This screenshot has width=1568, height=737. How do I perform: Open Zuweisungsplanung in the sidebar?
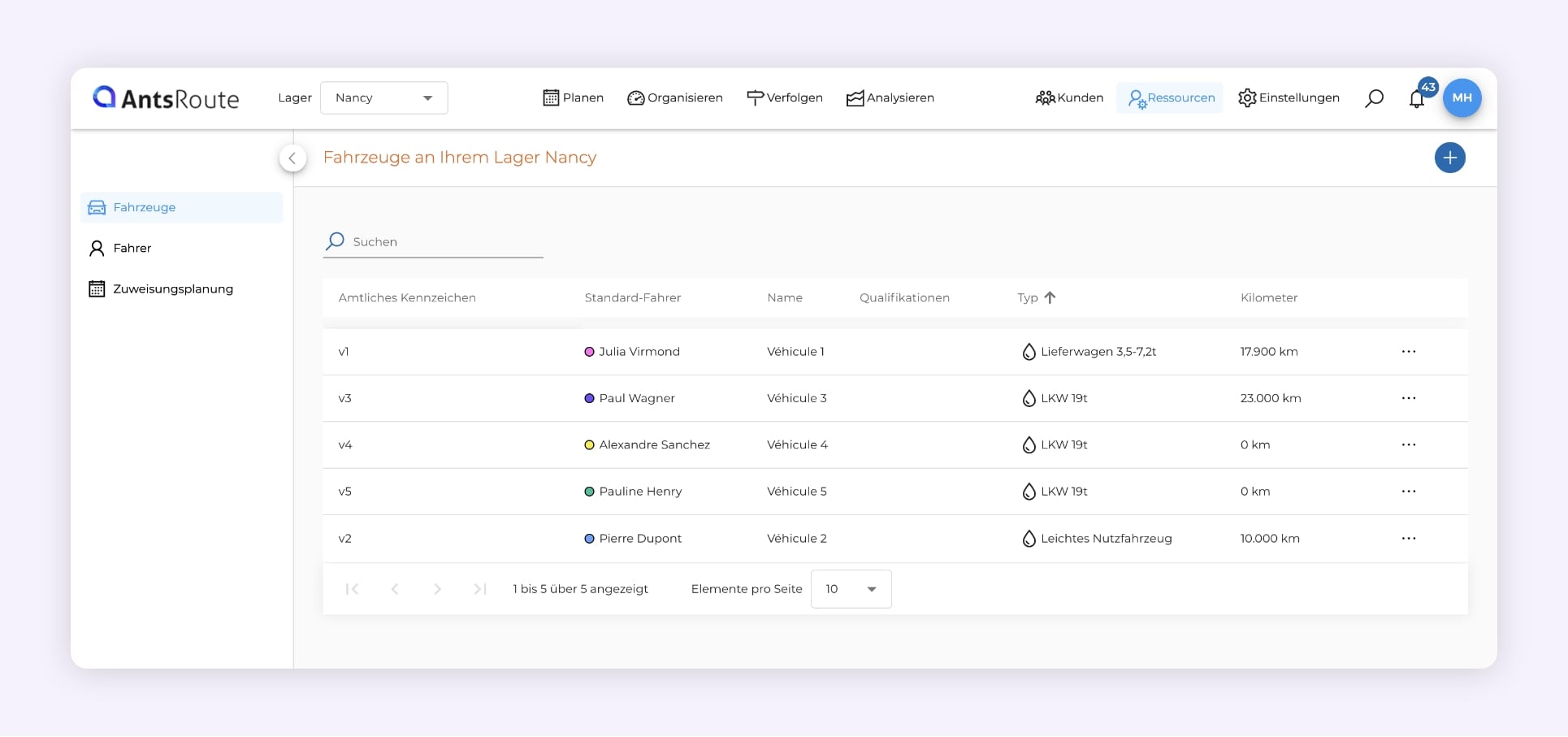[x=172, y=289]
